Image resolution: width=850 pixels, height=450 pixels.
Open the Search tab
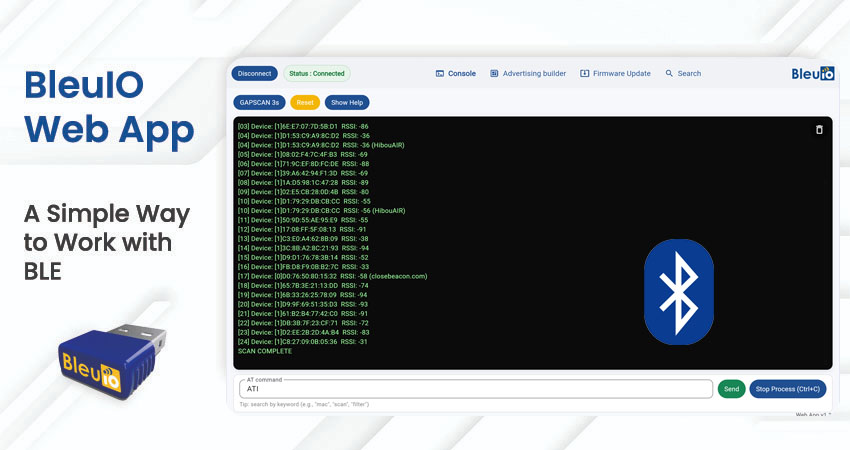(x=683, y=73)
